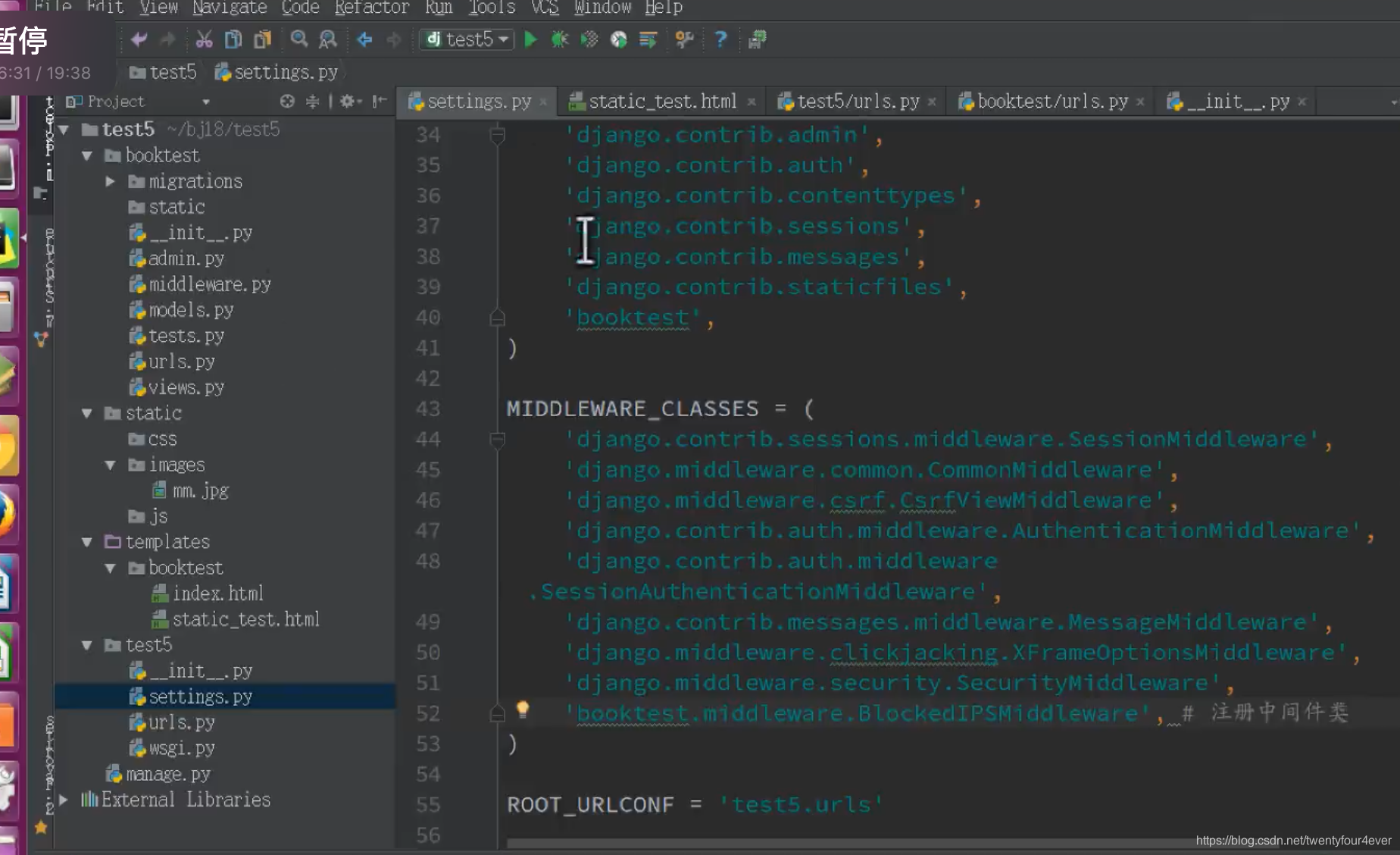Click the Help question mark icon
The height and width of the screenshot is (855, 1400).
pos(720,39)
